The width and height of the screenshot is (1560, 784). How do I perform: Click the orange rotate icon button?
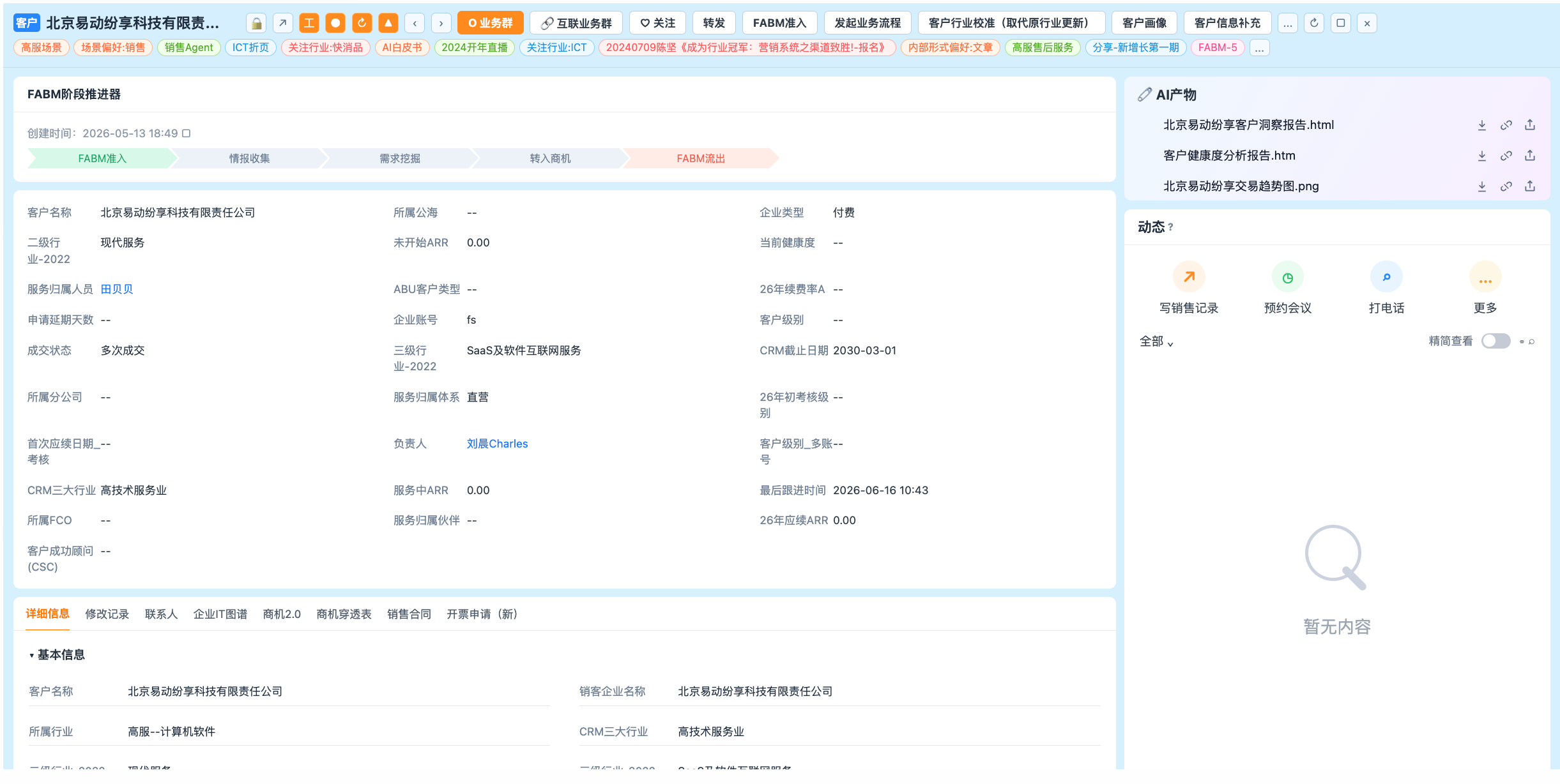362,24
